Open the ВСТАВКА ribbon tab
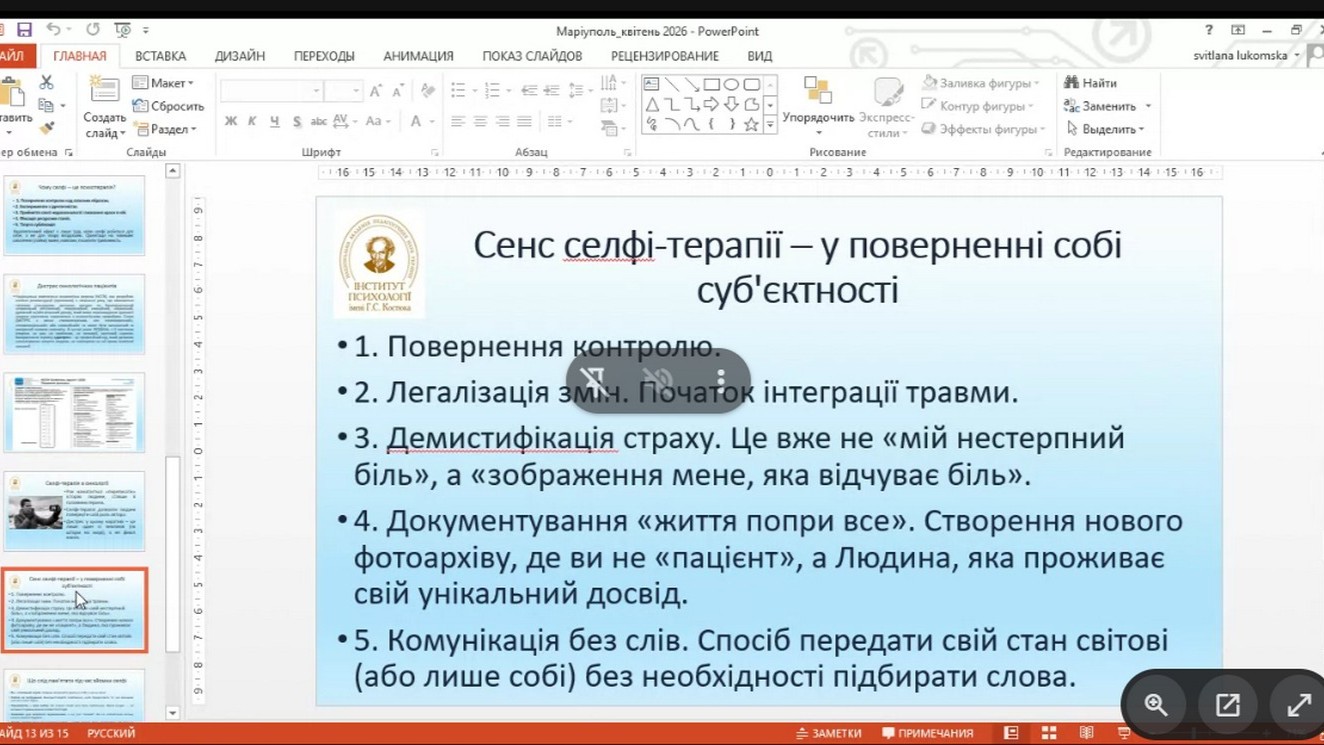This screenshot has width=1324, height=745. (160, 56)
